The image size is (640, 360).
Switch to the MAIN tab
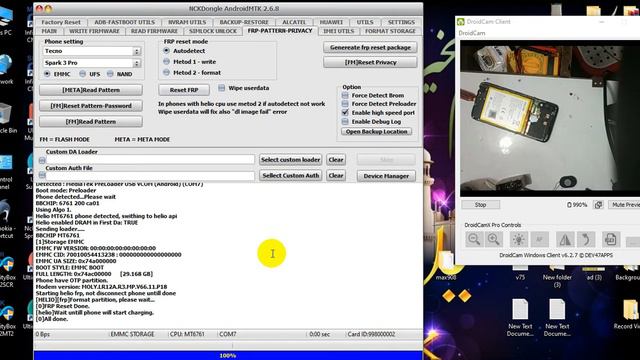49,31
